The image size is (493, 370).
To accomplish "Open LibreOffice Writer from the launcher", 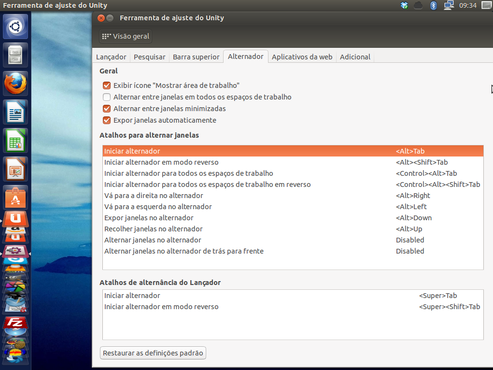I will (15, 112).
